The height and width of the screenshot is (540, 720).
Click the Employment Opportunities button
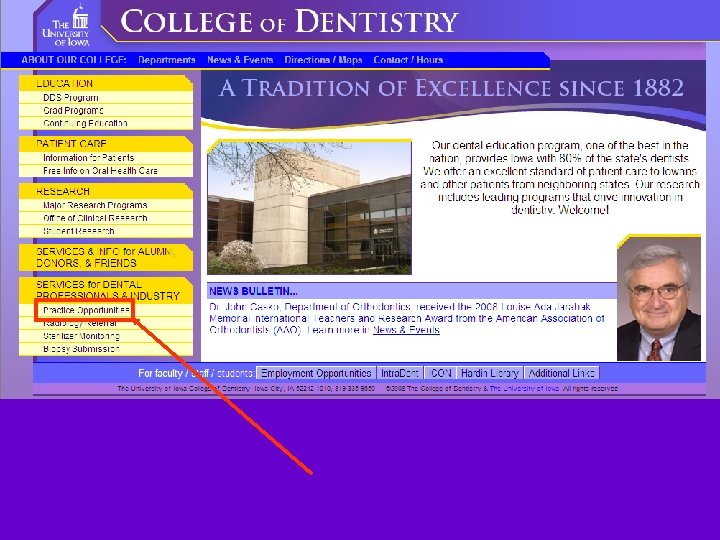click(316, 373)
